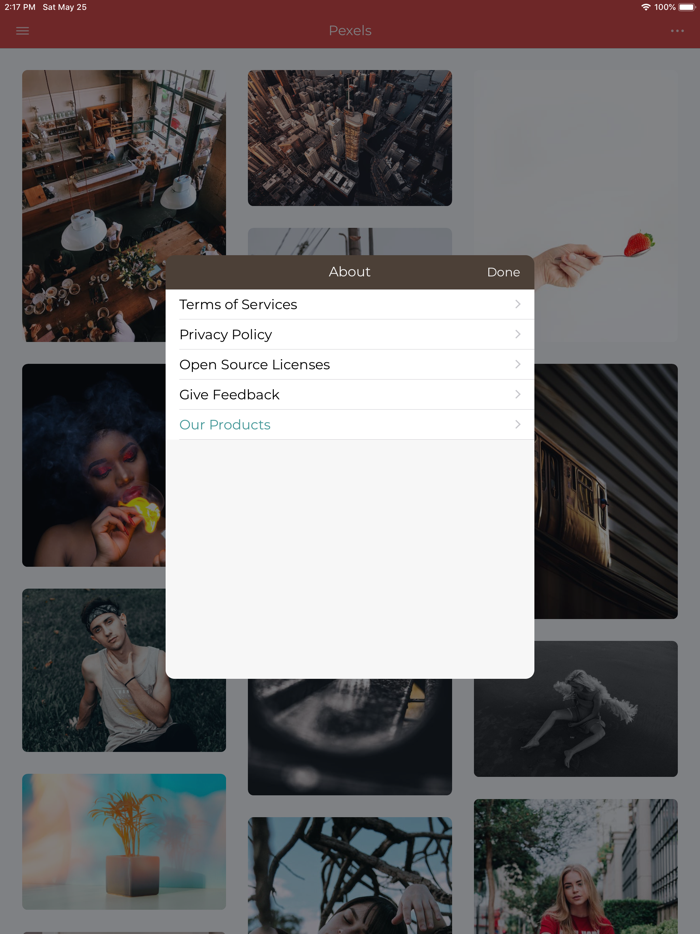
Task: Expand chevron beside Our Products
Action: (x=518, y=424)
